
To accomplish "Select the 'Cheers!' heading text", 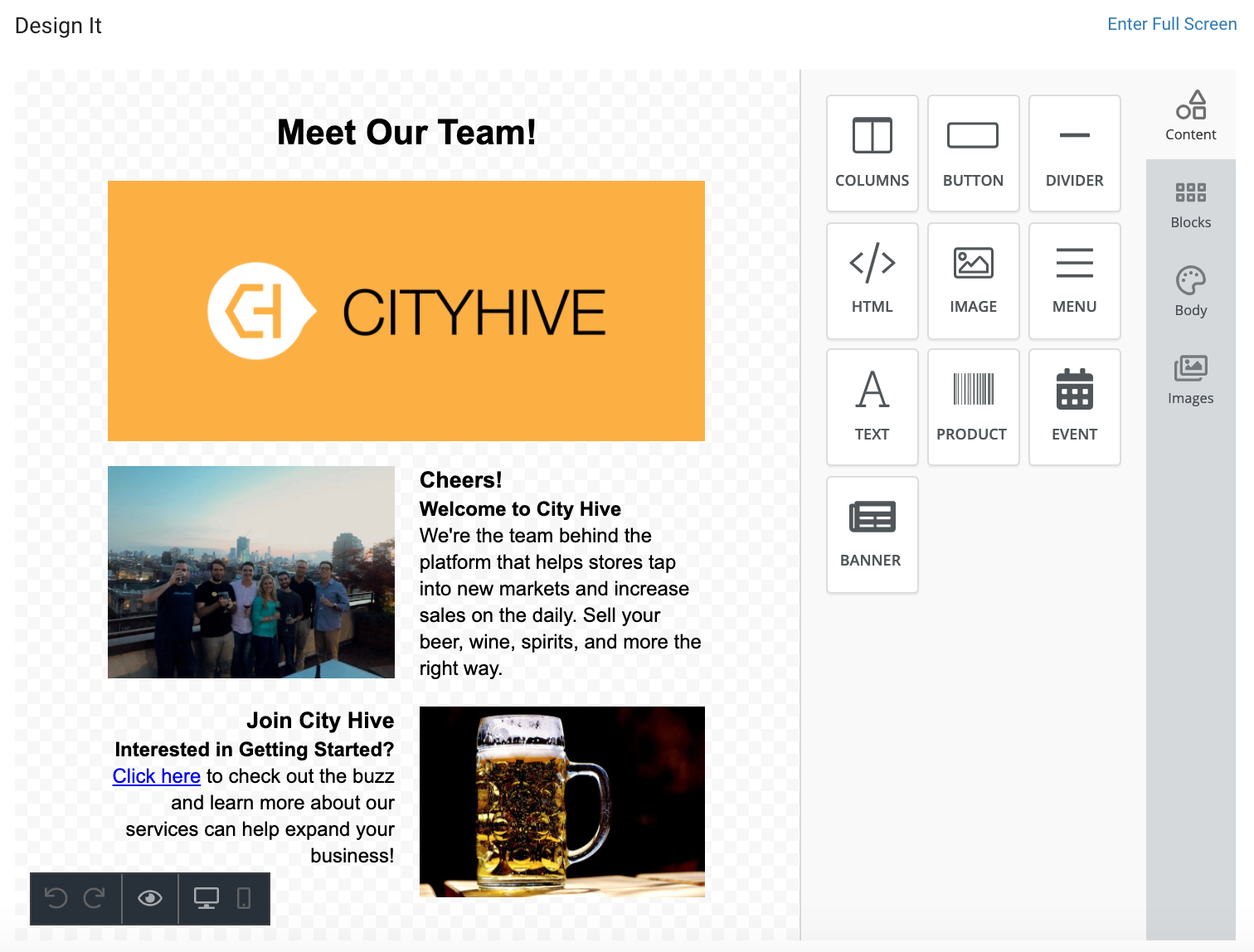I will coord(460,480).
